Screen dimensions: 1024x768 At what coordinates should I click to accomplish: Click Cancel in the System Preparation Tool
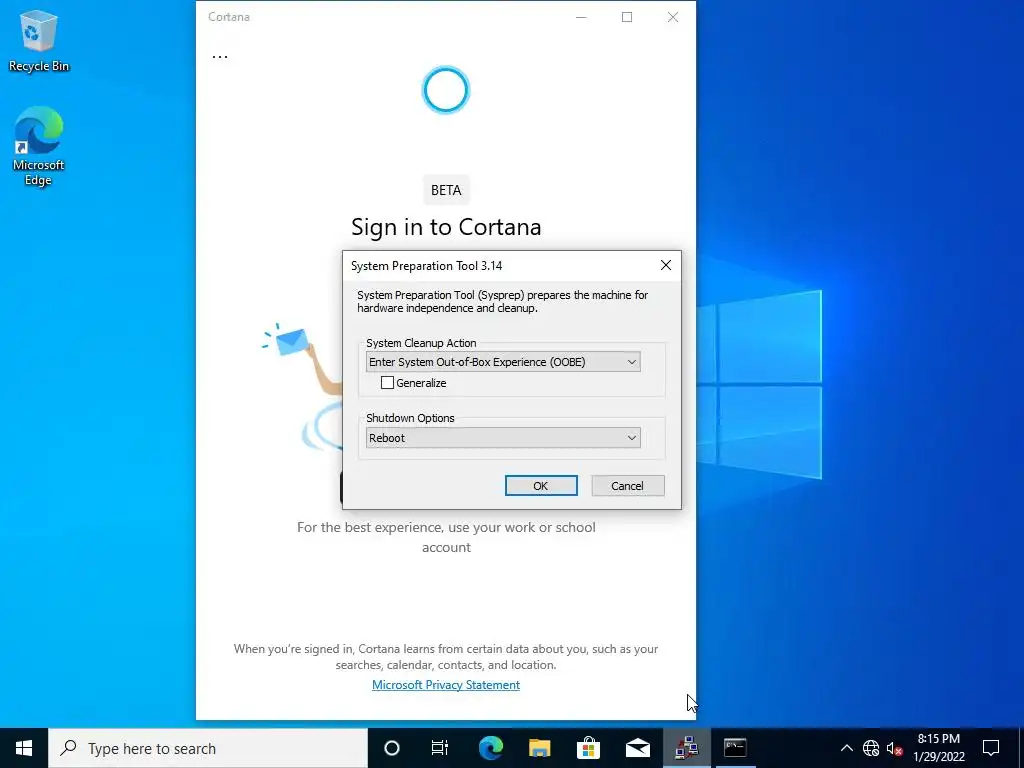pyautogui.click(x=628, y=485)
